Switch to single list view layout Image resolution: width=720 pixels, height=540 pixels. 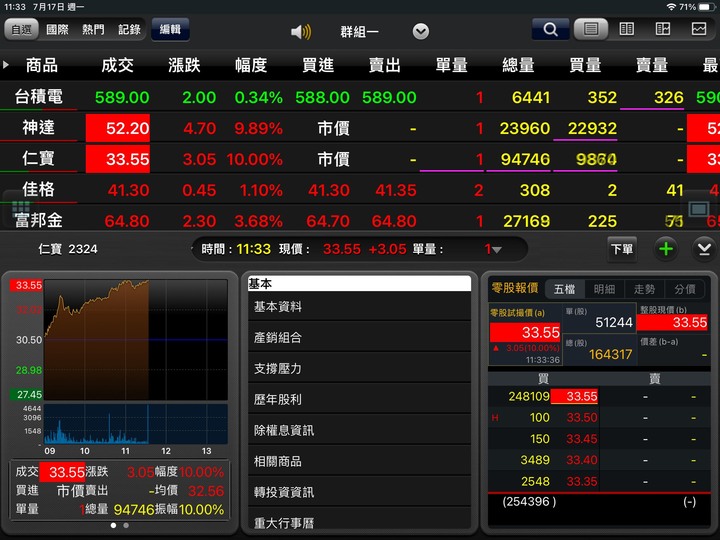click(x=591, y=29)
